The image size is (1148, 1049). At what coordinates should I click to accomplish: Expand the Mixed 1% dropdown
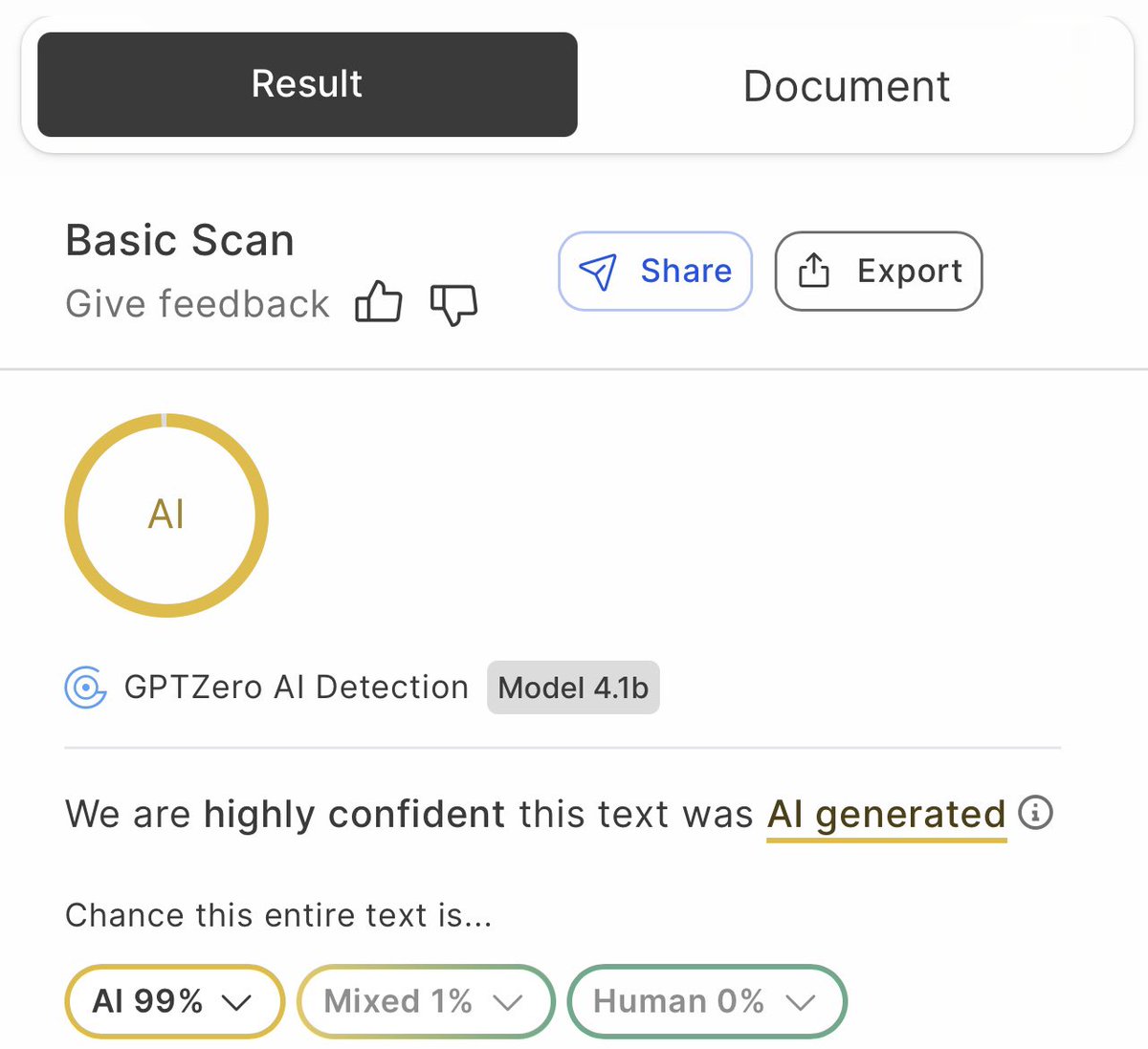[426, 1001]
